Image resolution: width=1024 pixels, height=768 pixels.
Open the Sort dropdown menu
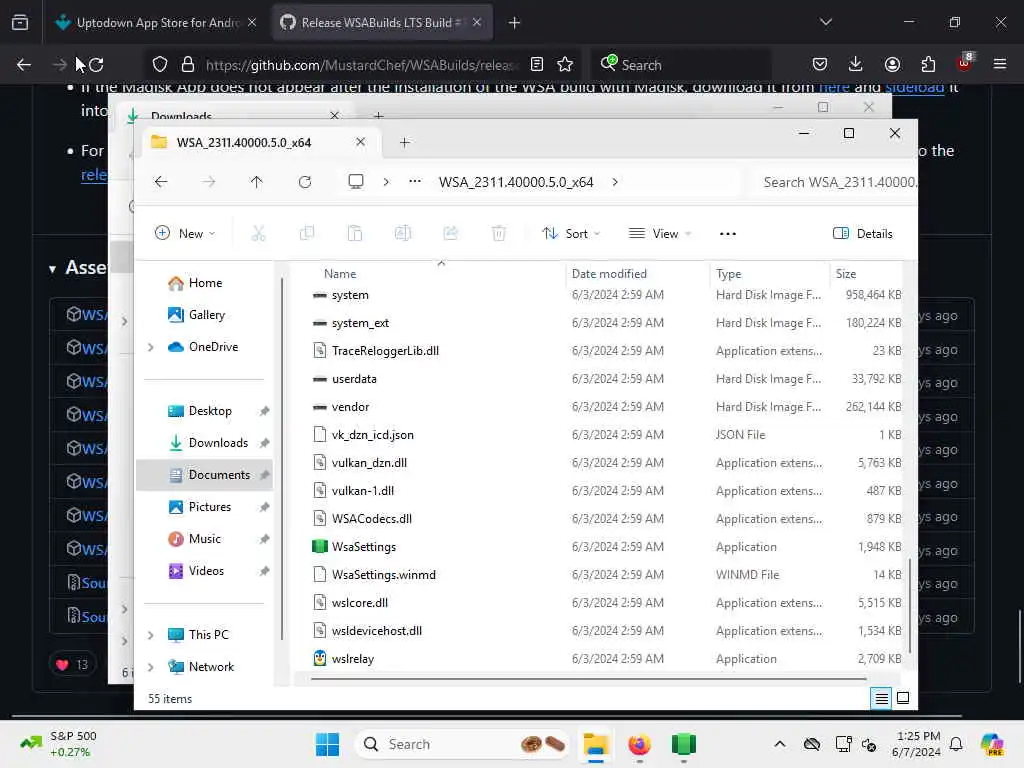571,234
